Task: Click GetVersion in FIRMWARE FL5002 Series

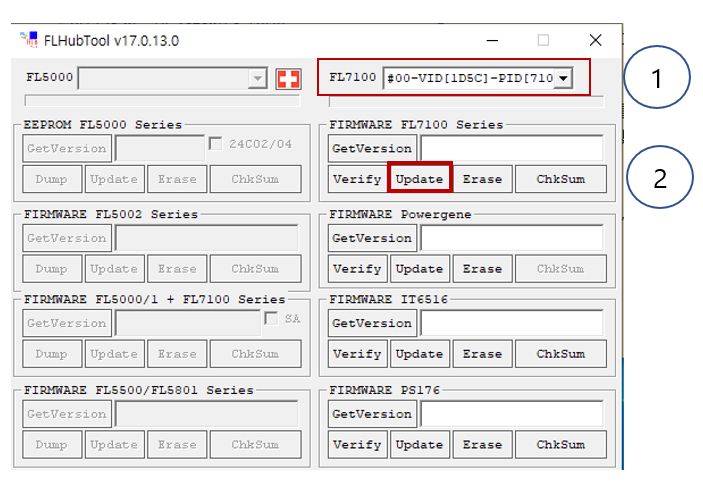Action: [67, 238]
